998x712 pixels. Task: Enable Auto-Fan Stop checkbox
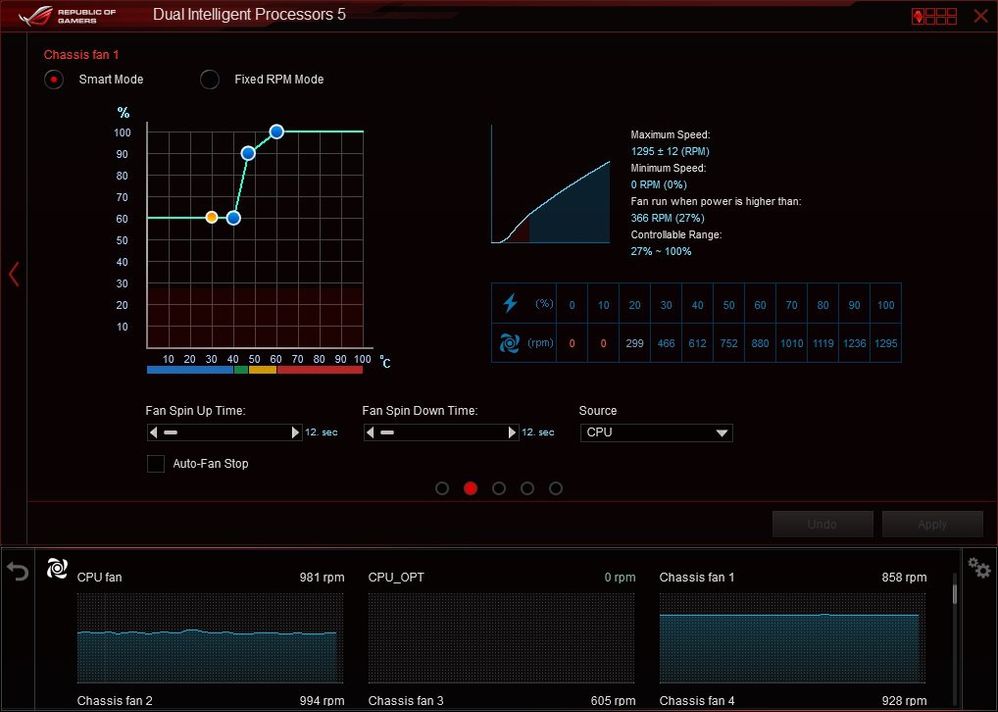156,464
